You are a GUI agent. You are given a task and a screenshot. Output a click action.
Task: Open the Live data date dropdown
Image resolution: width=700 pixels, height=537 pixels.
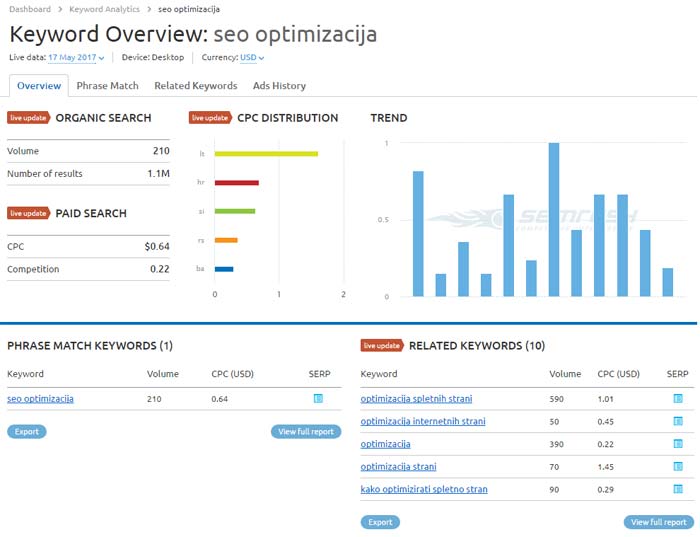tap(76, 58)
